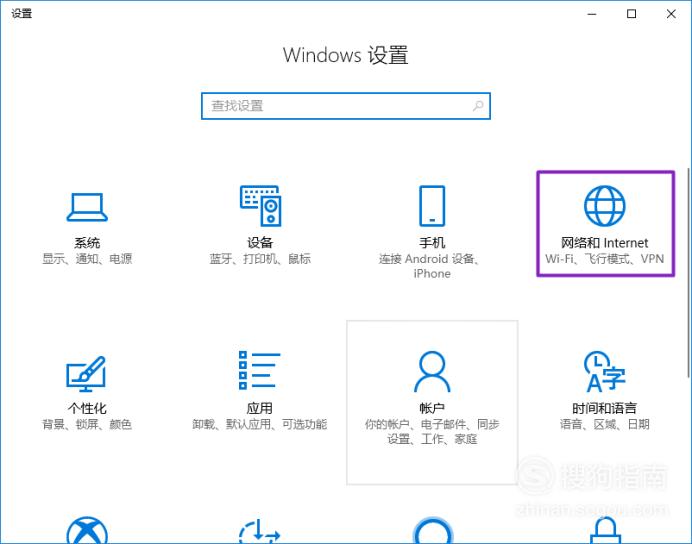Screen dimensions: 692x544
Task: Open the 个性化 paintbrush icon
Action: (x=86, y=374)
